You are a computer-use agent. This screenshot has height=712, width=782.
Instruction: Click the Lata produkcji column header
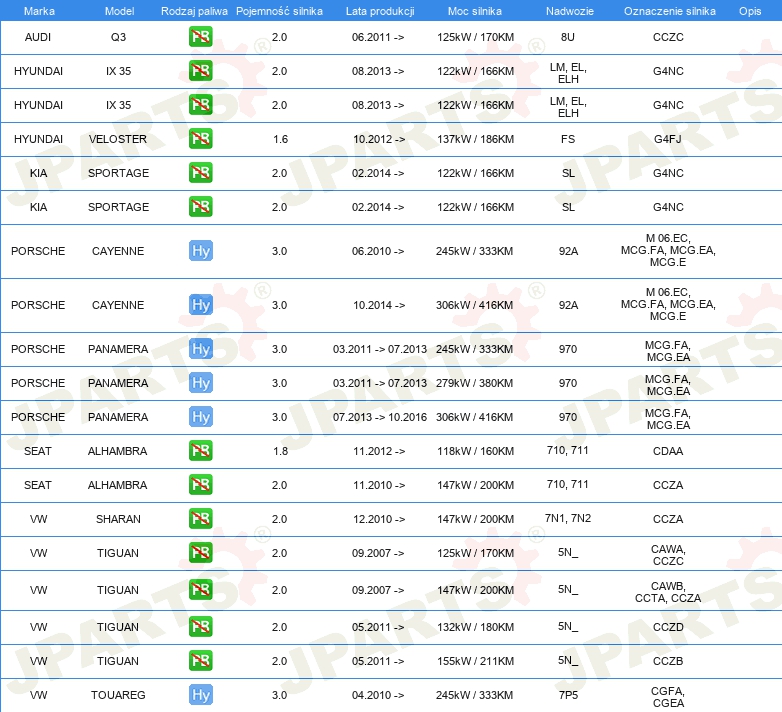coord(379,10)
